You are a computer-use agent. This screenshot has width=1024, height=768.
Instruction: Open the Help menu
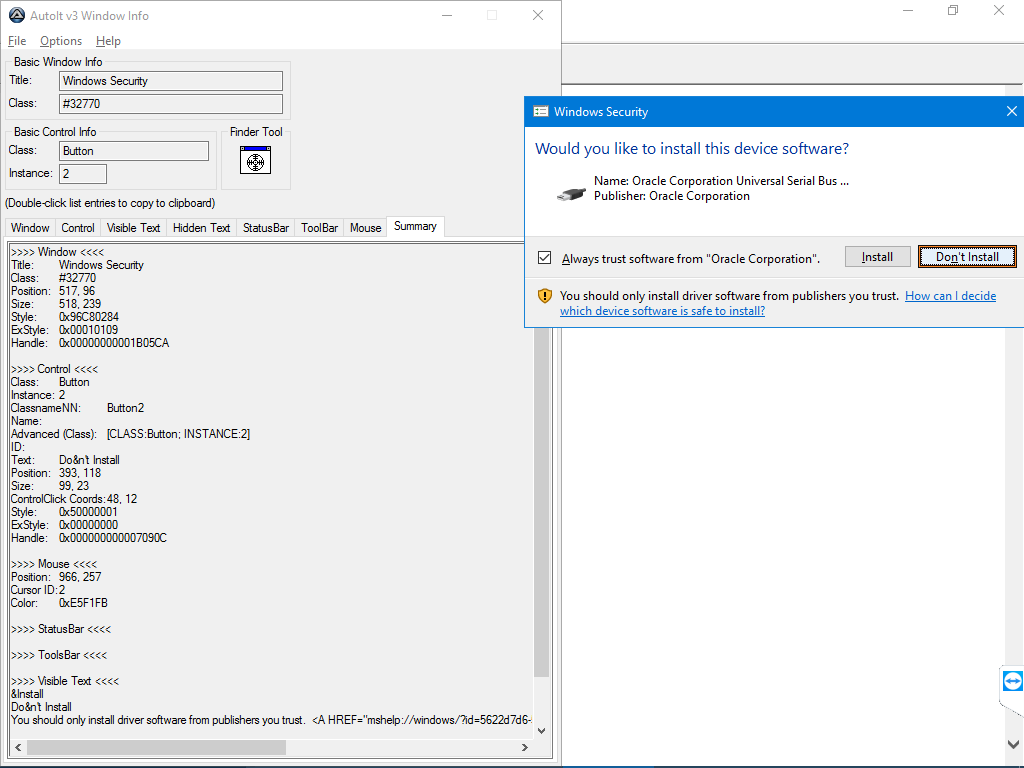click(x=108, y=40)
